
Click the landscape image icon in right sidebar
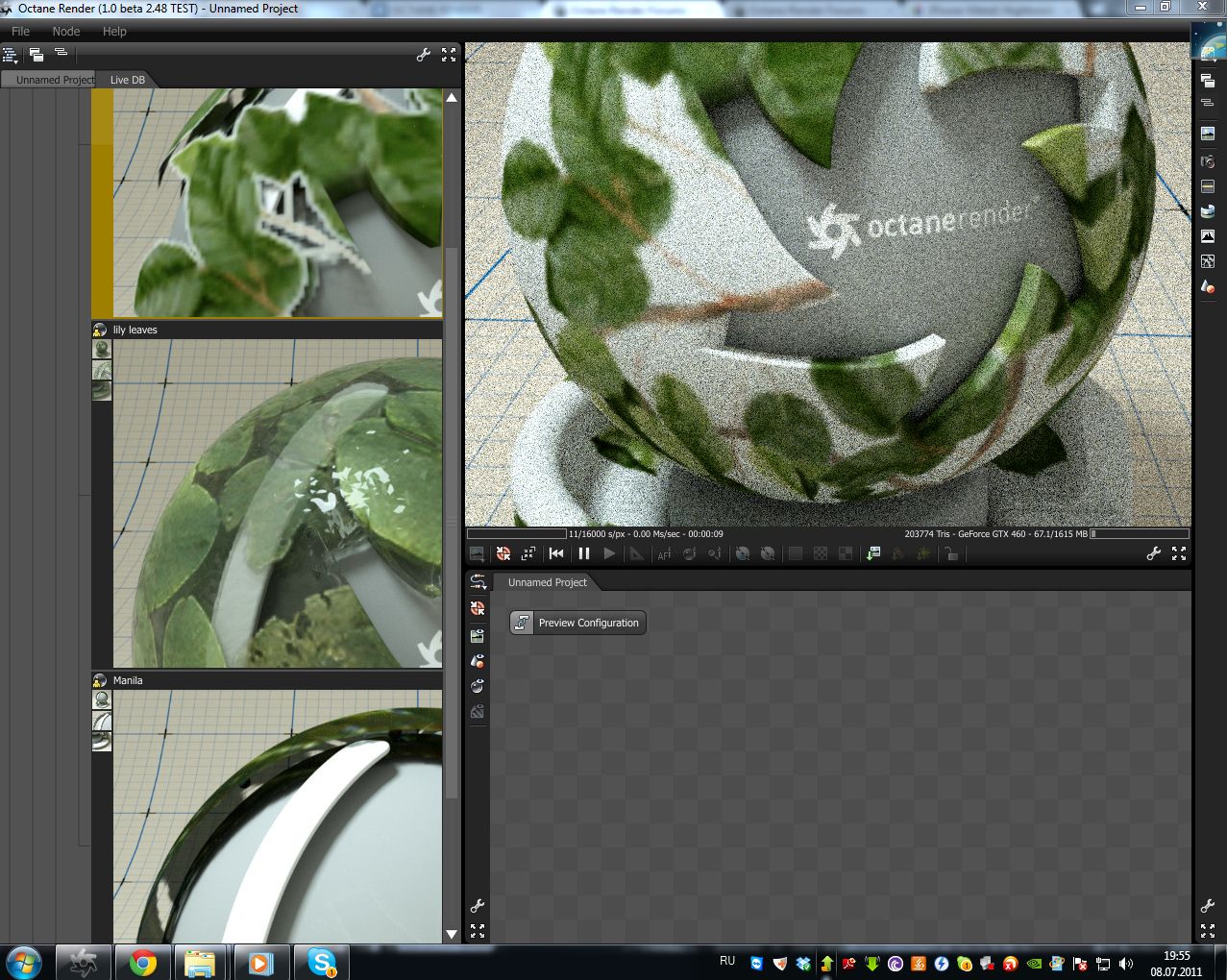1208,135
